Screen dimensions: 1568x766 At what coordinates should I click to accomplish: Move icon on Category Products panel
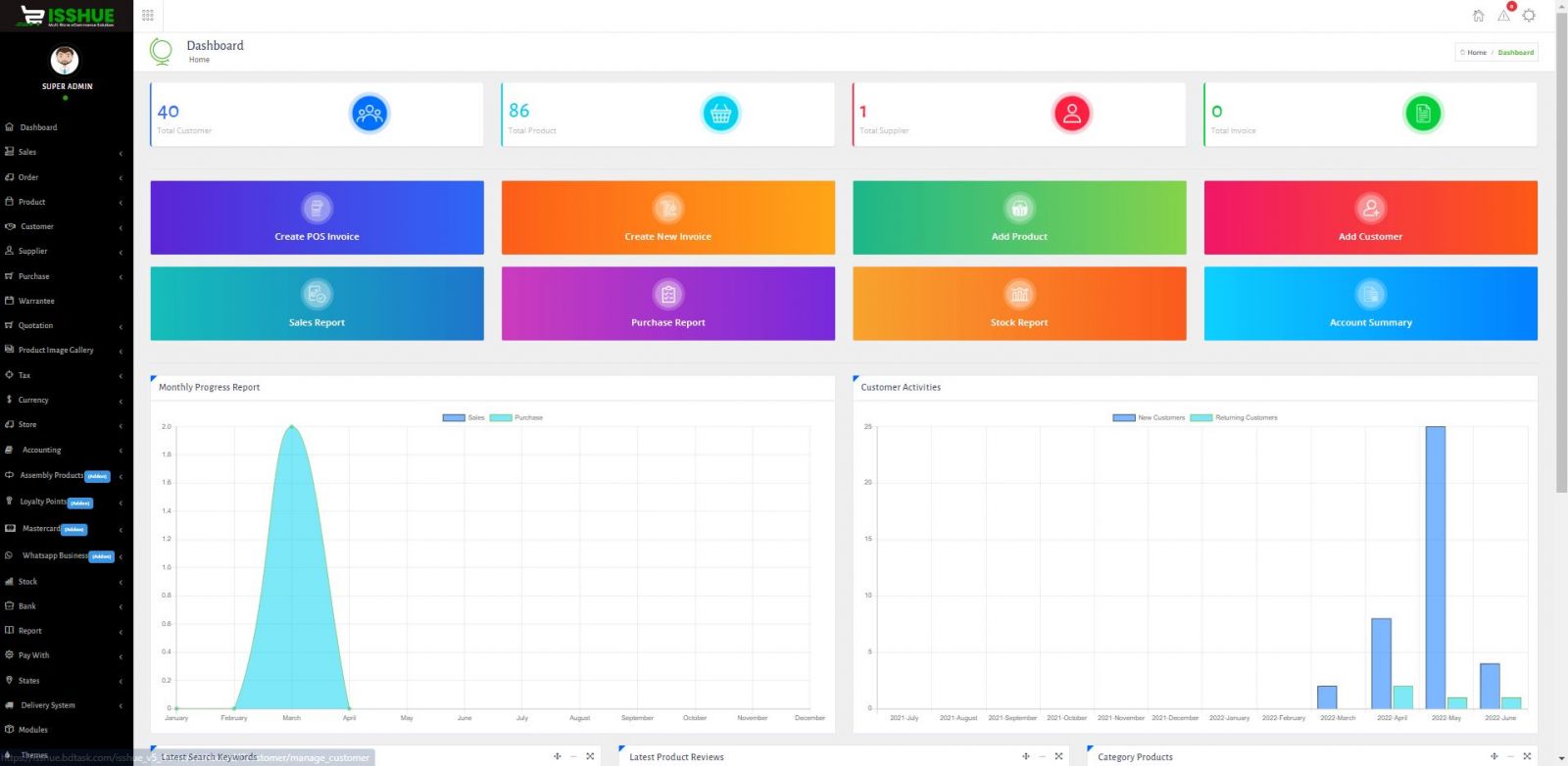(1494, 756)
